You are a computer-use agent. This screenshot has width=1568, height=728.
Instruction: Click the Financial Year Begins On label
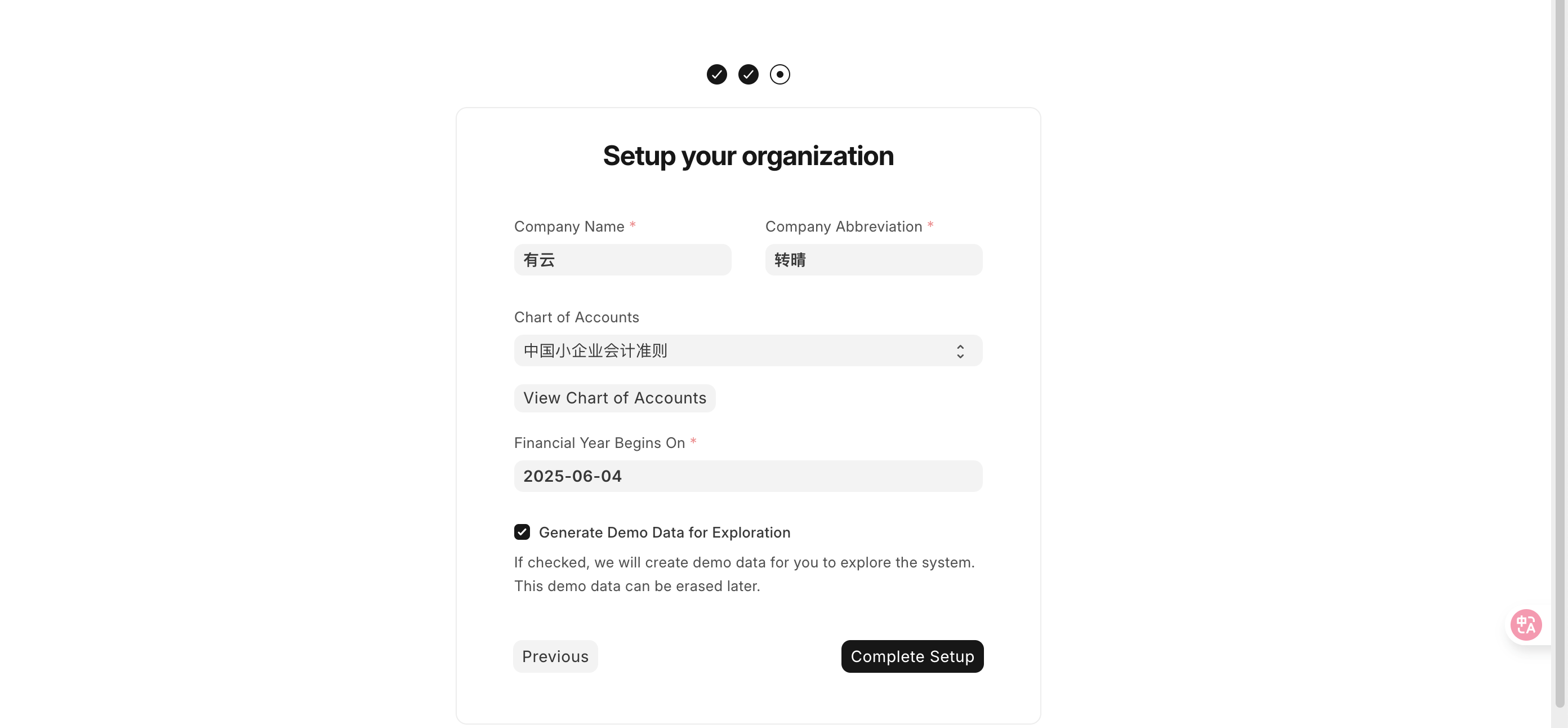pos(599,443)
